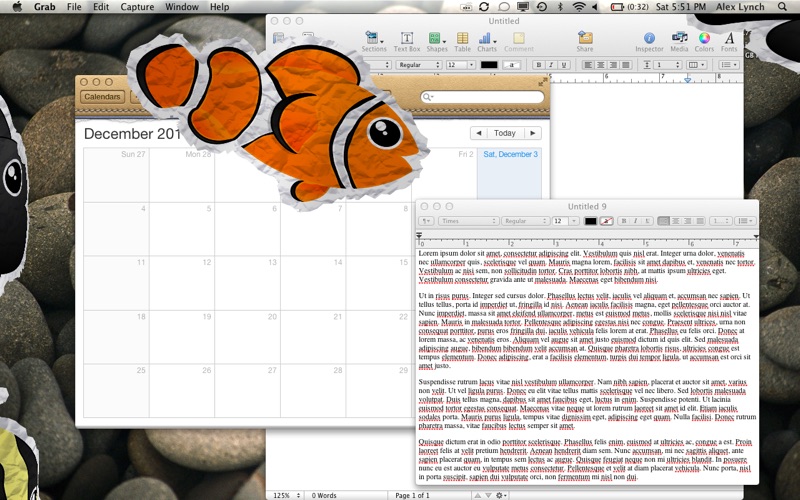Open Spotlight search in the menu bar
The width and height of the screenshot is (800, 500).
pos(782,7)
